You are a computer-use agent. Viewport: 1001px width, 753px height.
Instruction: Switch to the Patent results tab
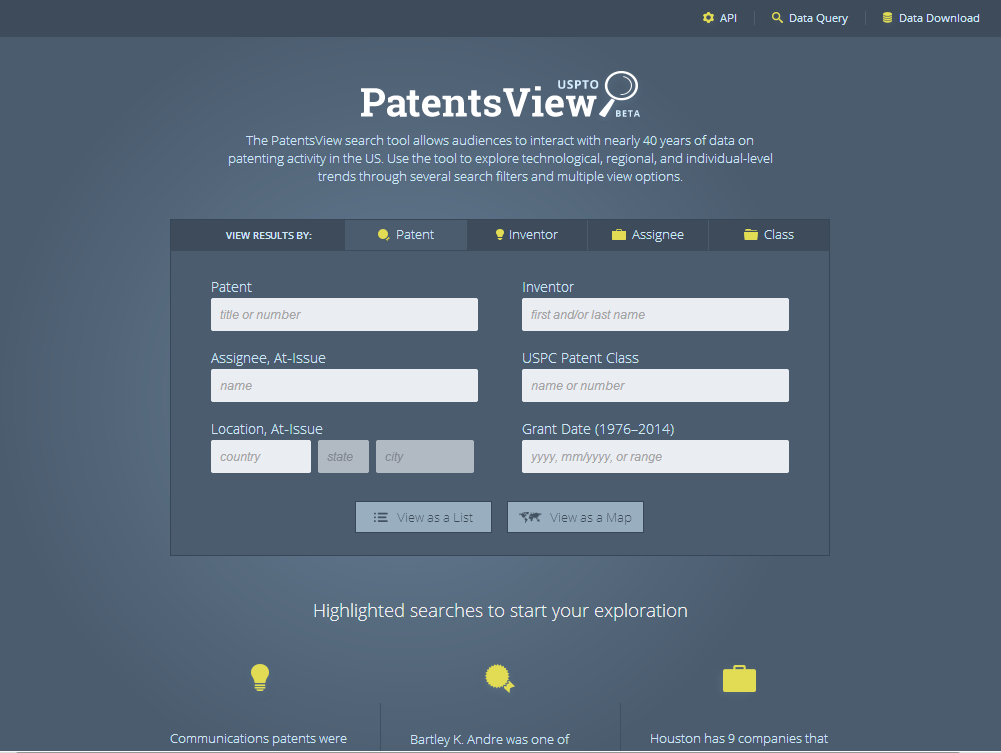pyautogui.click(x=406, y=235)
